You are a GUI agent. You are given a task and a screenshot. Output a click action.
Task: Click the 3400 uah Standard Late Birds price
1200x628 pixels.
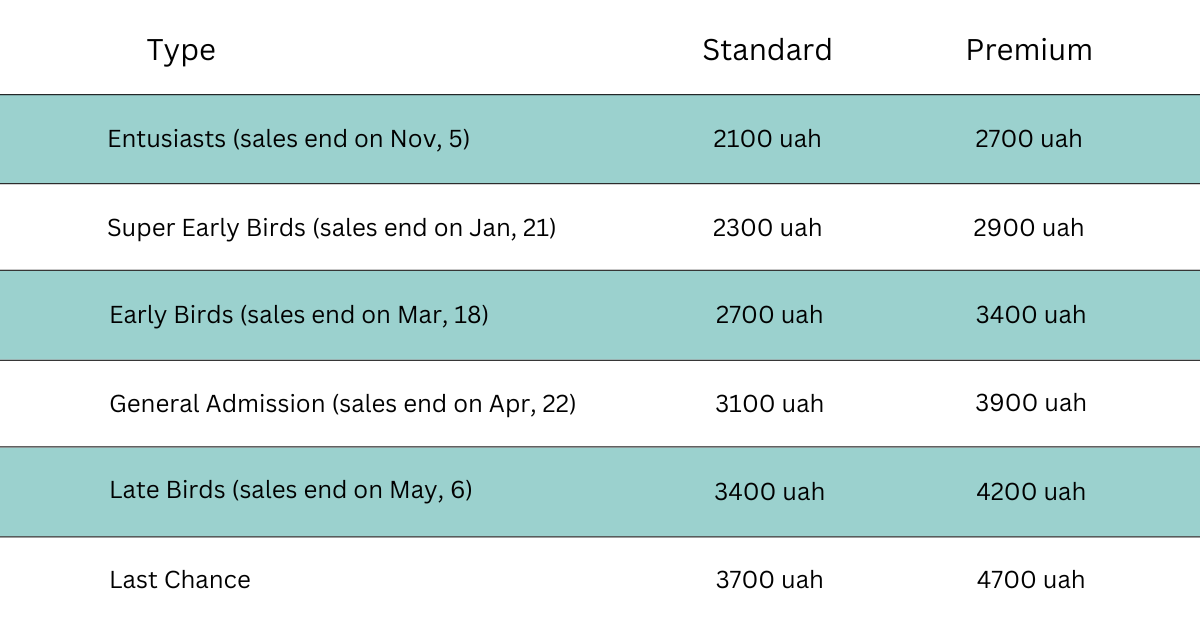point(769,492)
